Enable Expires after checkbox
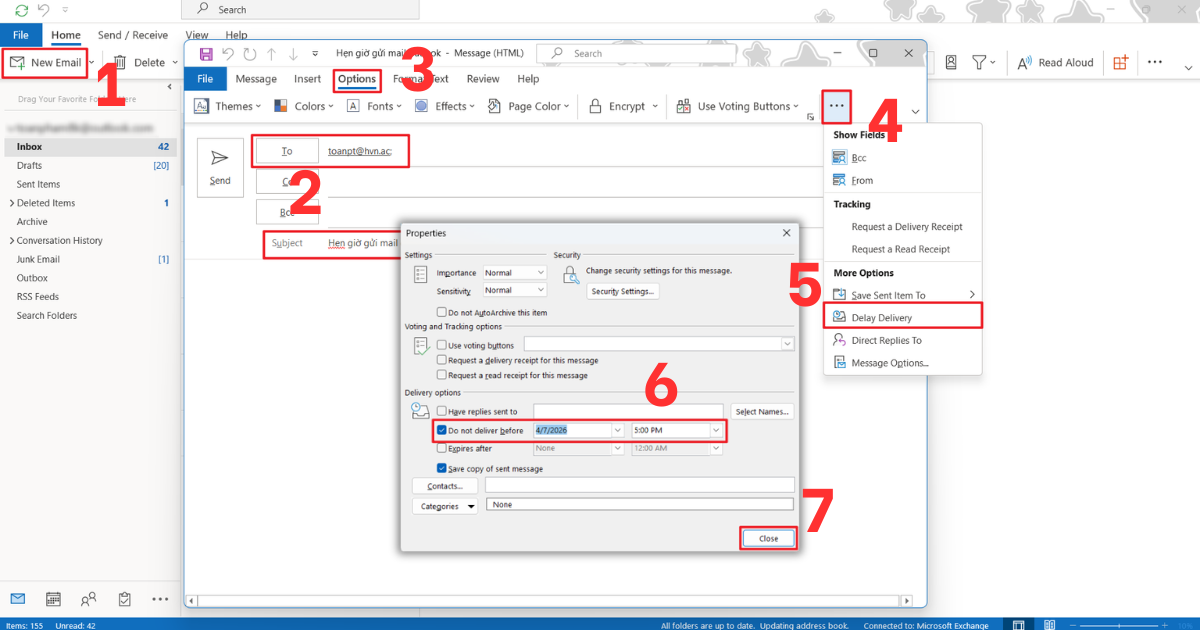This screenshot has height=630, width=1200. [442, 449]
